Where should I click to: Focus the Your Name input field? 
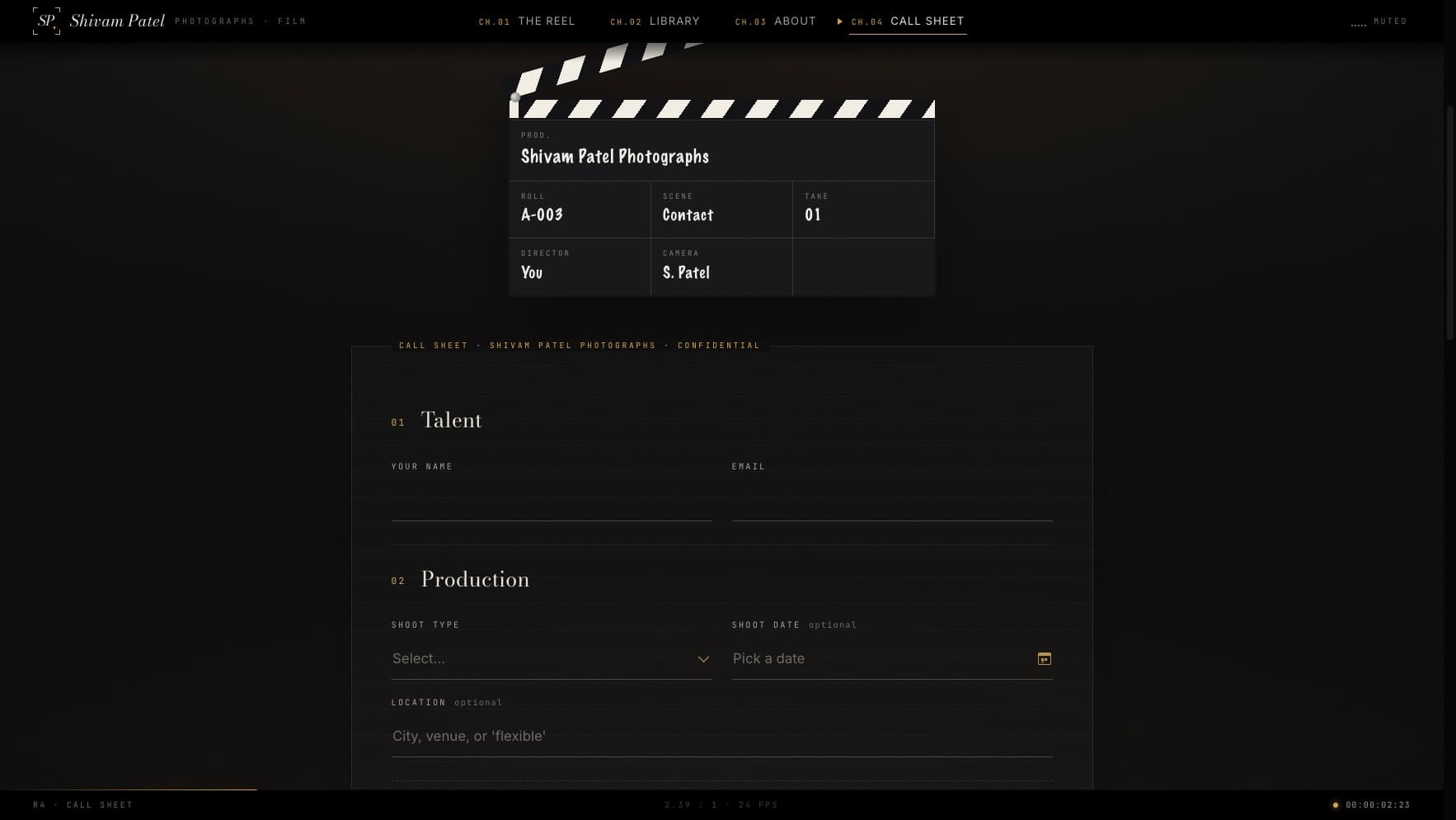coord(552,500)
